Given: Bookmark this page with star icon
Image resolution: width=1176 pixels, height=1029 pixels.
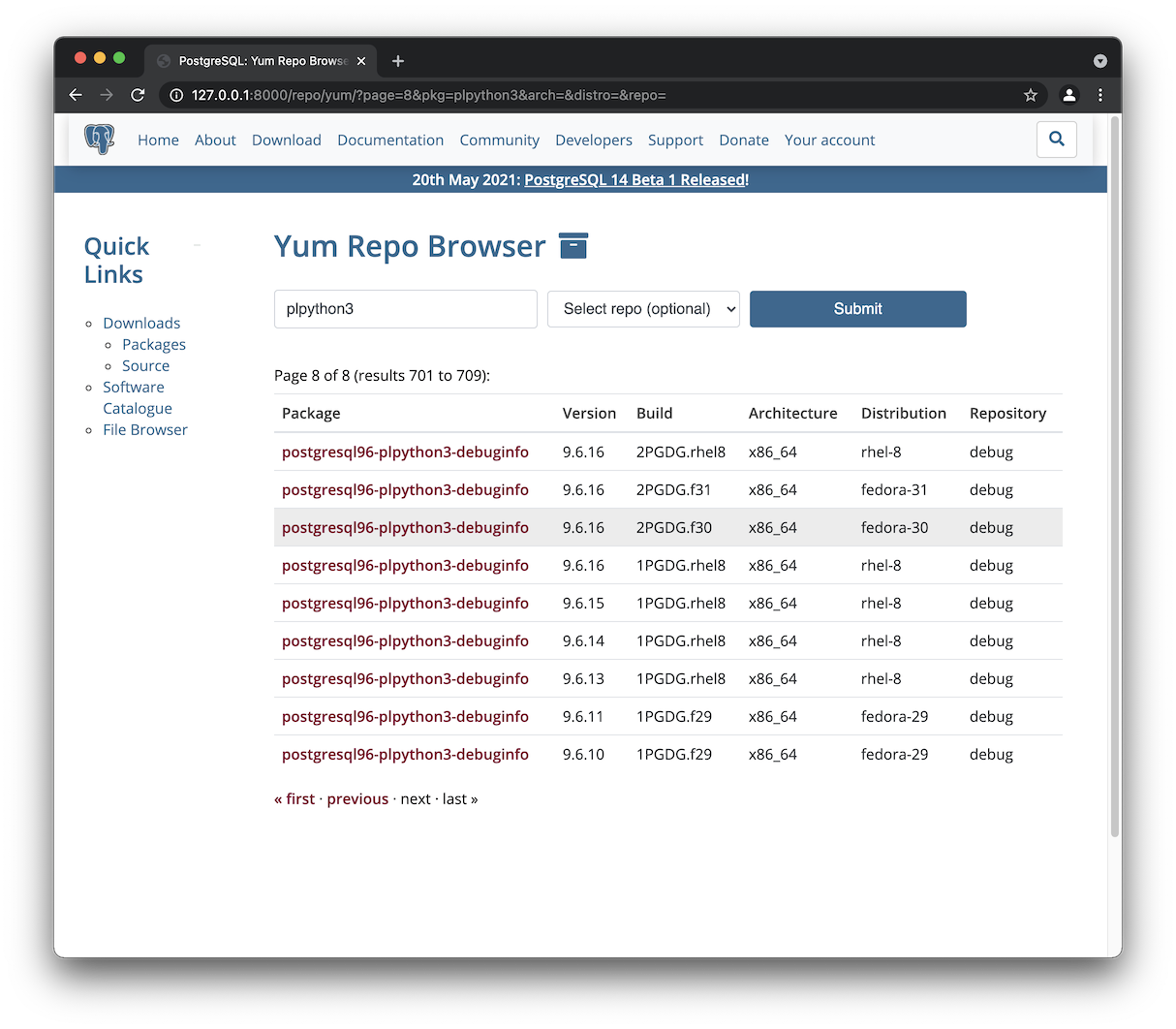Looking at the screenshot, I should click(1030, 95).
